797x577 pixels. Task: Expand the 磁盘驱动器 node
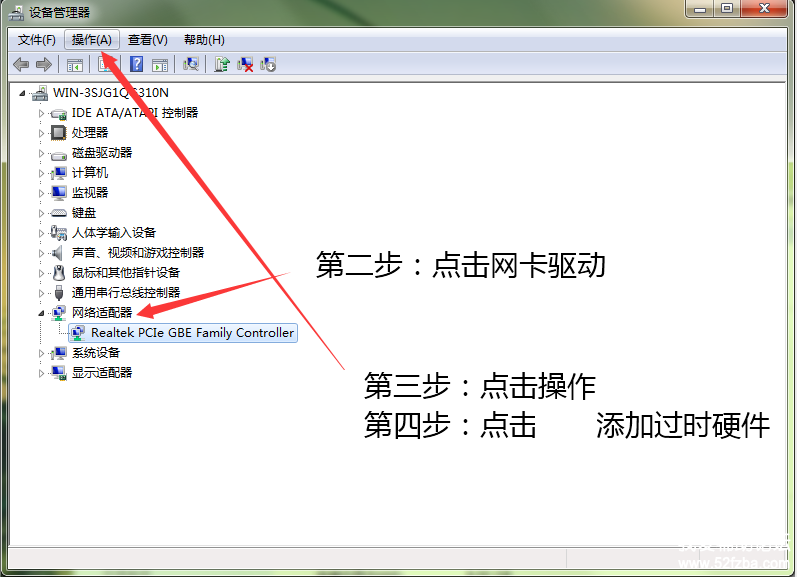(x=41, y=153)
